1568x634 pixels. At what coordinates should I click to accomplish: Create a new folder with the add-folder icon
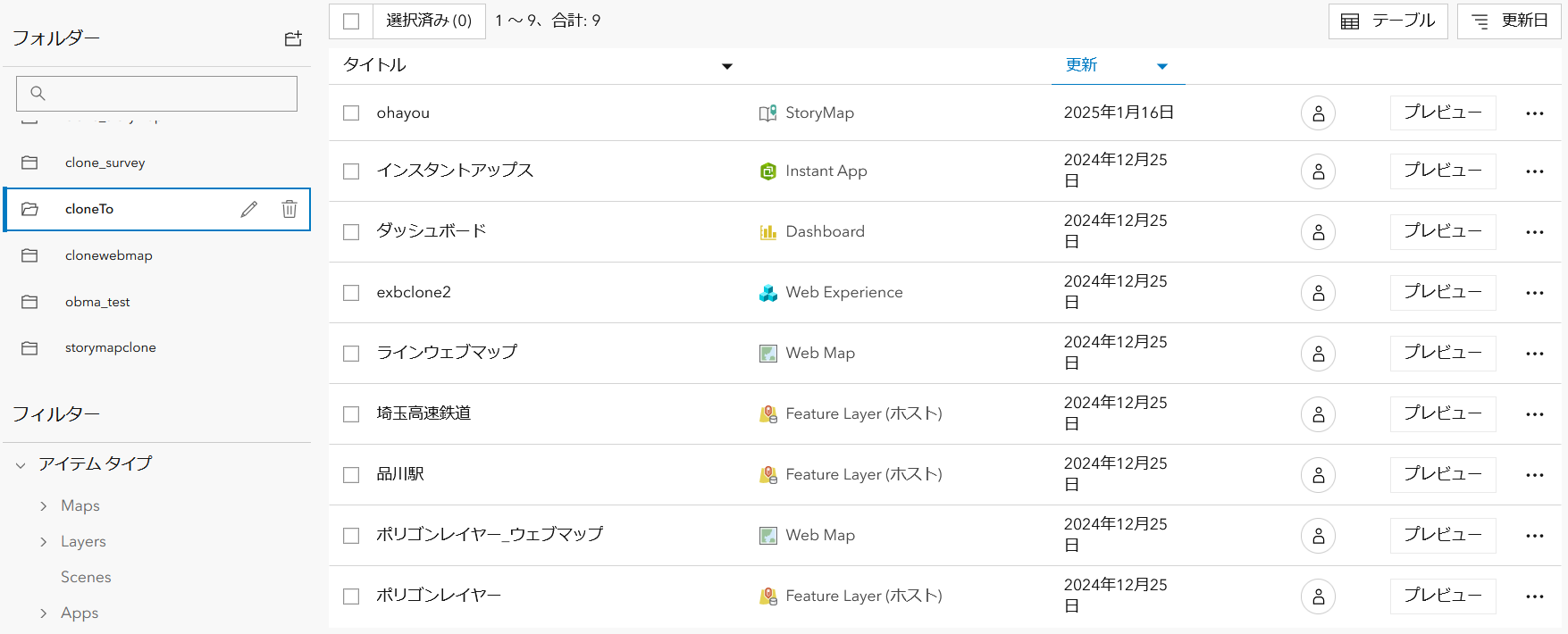[293, 38]
